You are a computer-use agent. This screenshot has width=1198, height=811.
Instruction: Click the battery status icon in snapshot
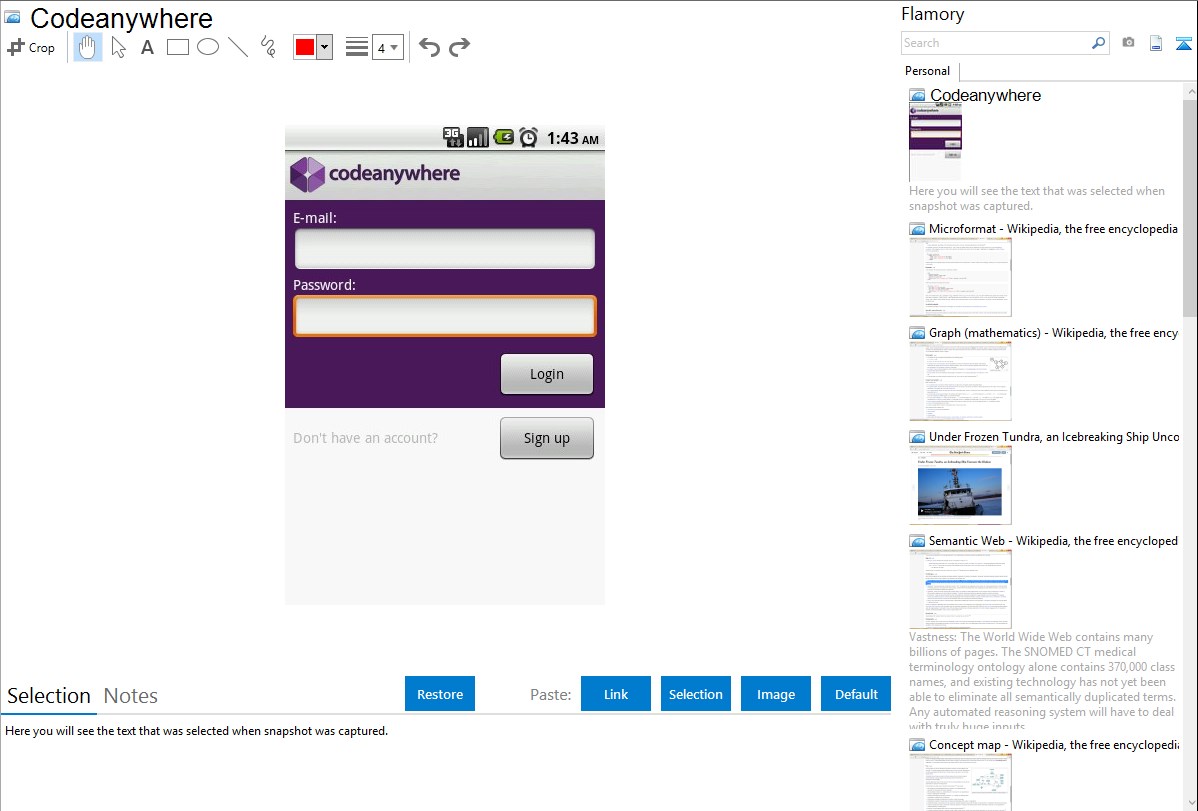(x=503, y=138)
